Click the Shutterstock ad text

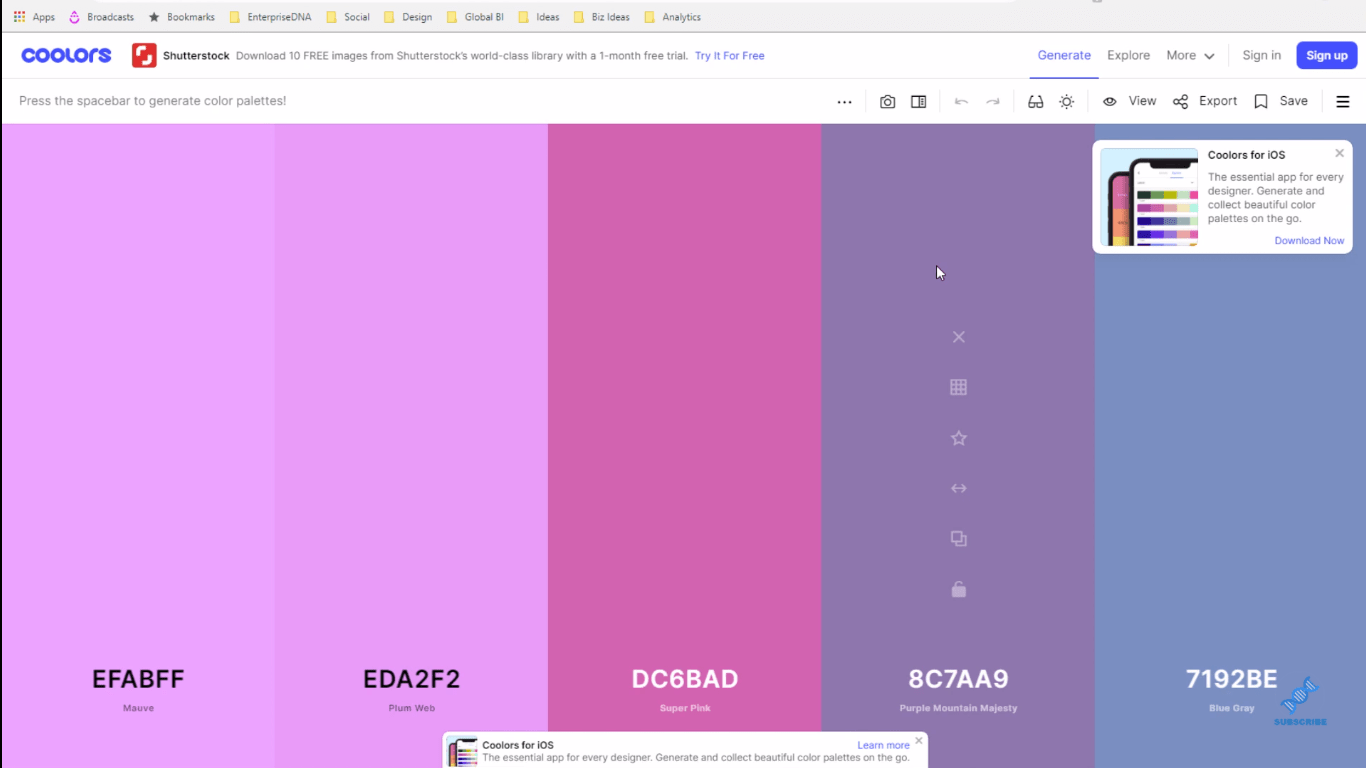462,56
